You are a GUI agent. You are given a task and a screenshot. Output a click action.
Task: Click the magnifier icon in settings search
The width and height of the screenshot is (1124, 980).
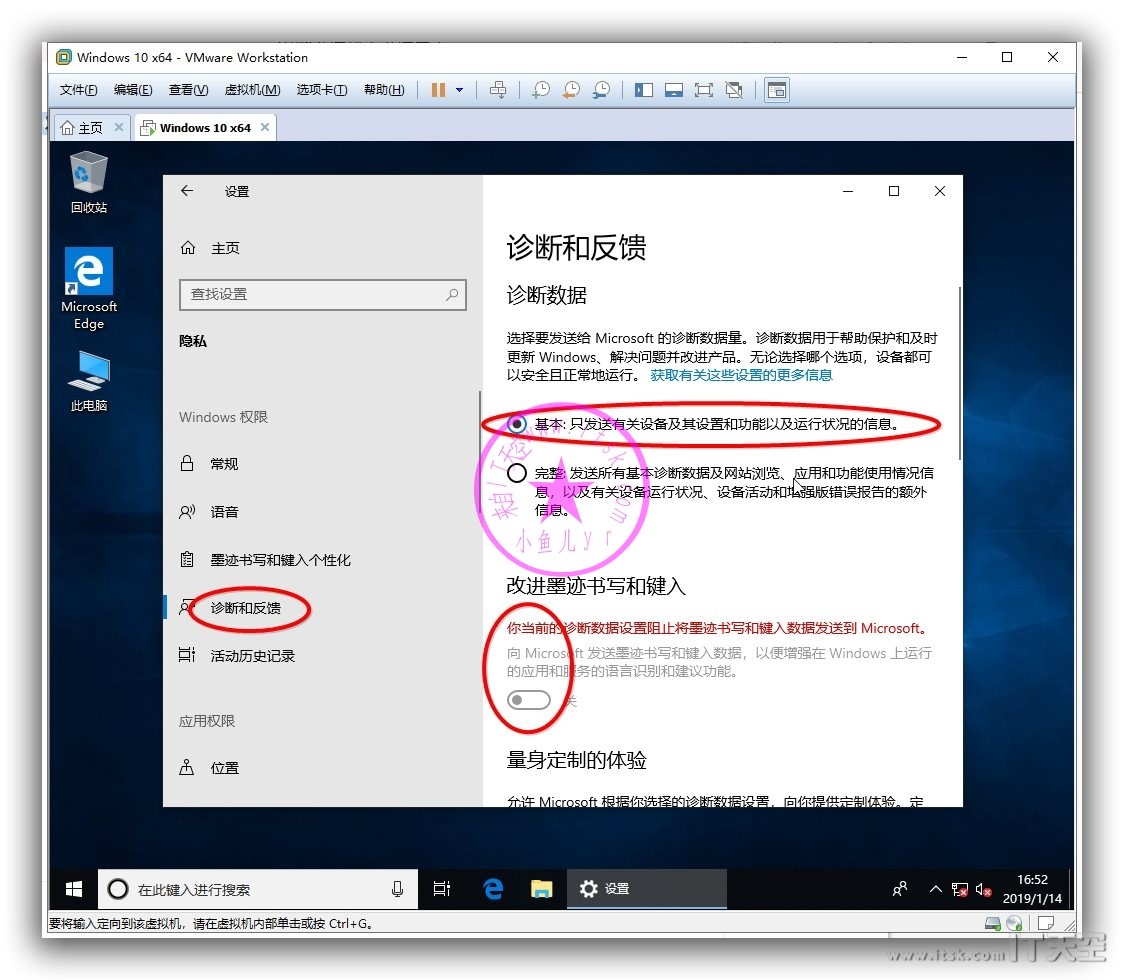tap(452, 295)
